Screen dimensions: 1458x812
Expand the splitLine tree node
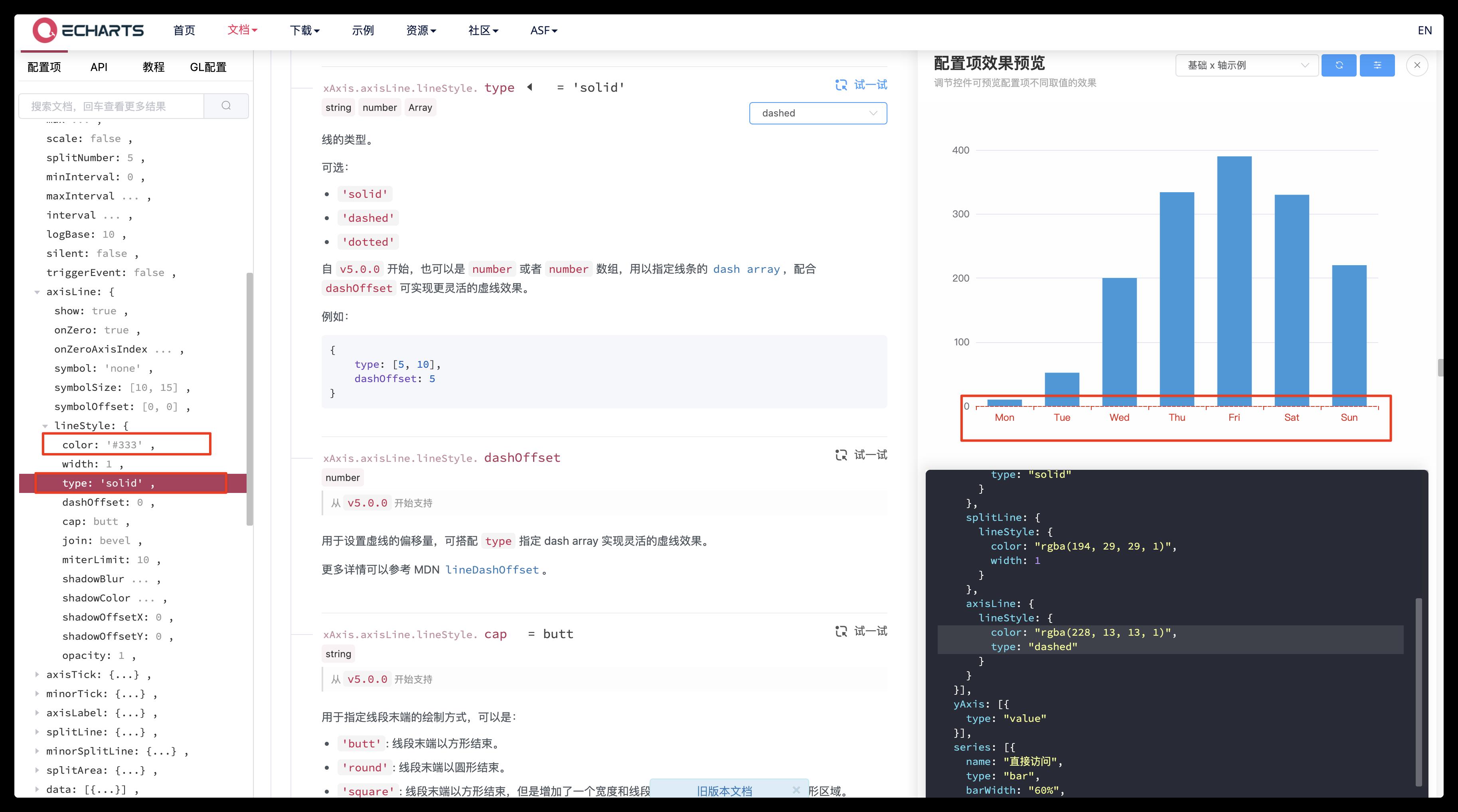(38, 732)
